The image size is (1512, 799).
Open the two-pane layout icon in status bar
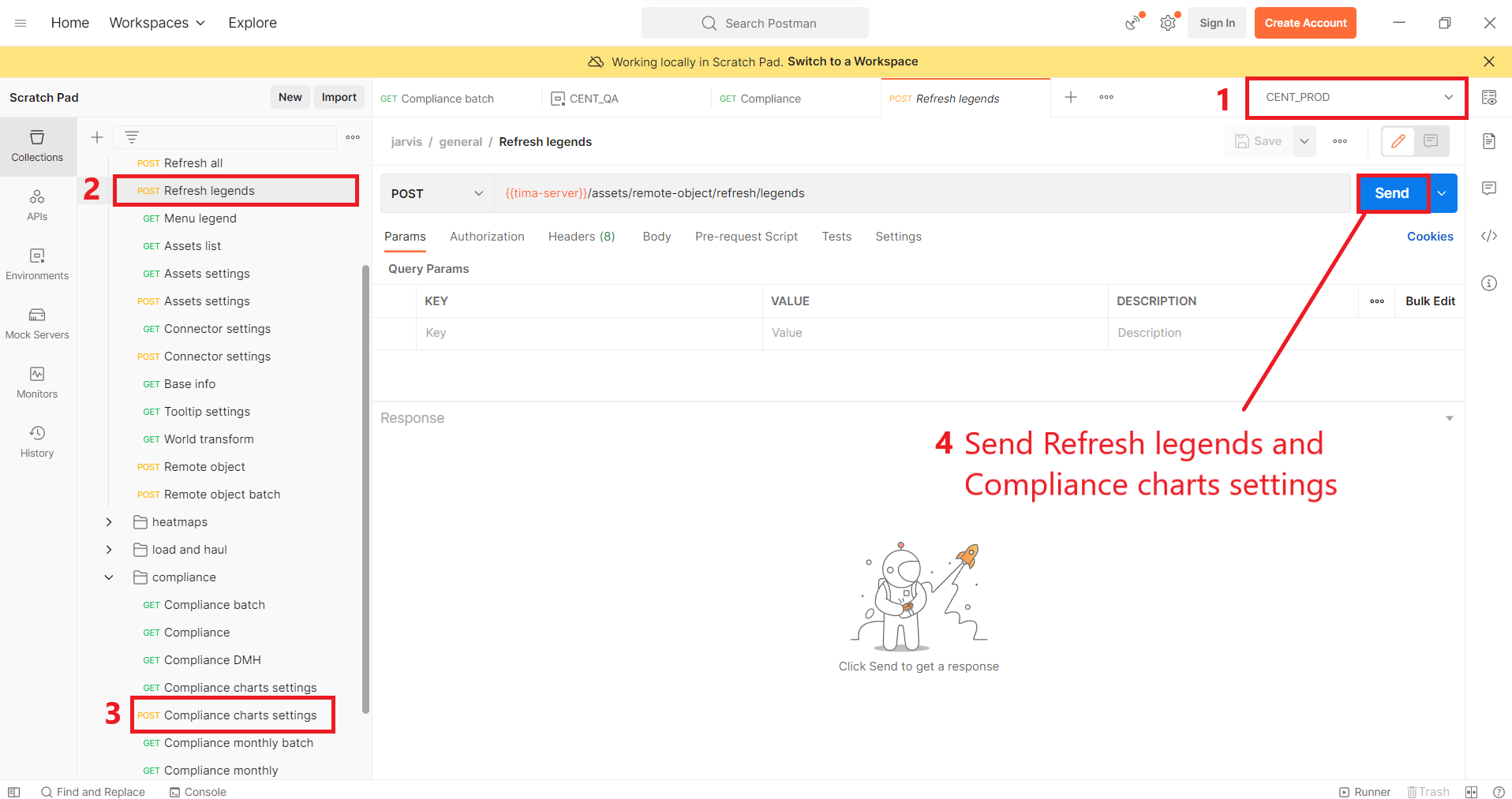[1471, 792]
